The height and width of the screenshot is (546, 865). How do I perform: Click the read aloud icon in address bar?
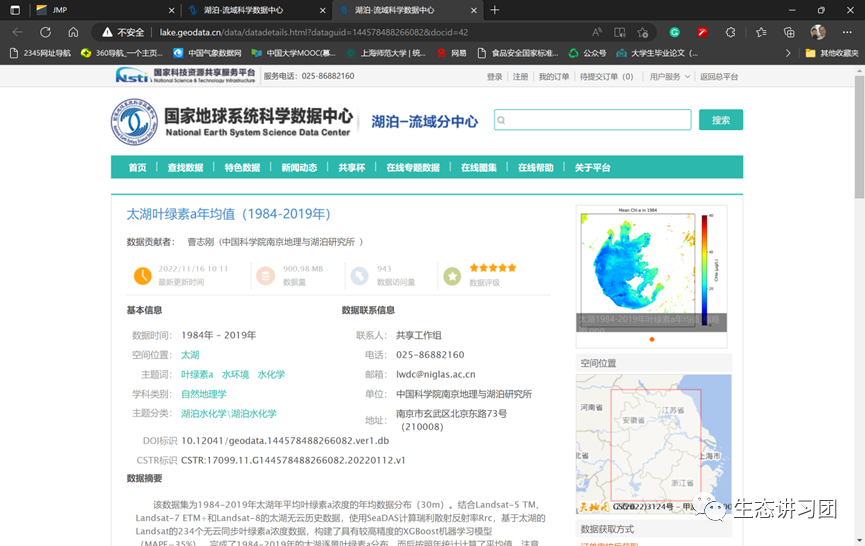597,33
